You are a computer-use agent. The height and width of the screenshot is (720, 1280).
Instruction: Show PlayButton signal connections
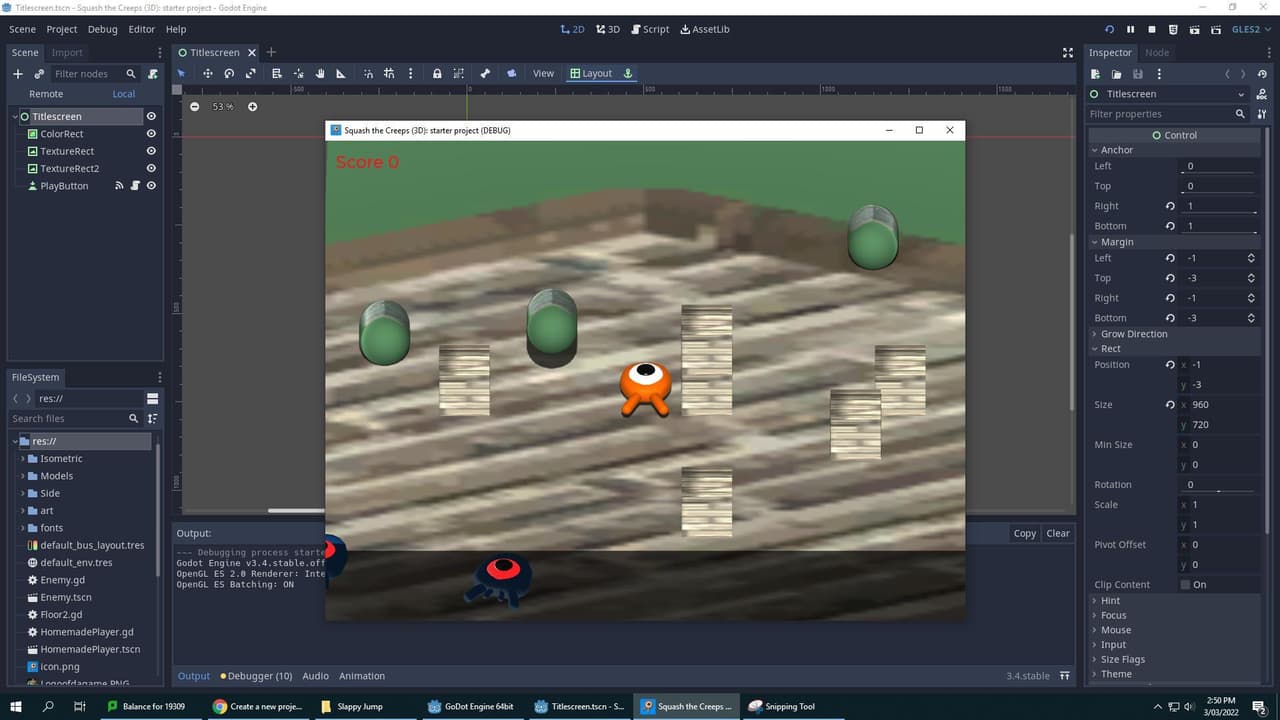(x=119, y=186)
